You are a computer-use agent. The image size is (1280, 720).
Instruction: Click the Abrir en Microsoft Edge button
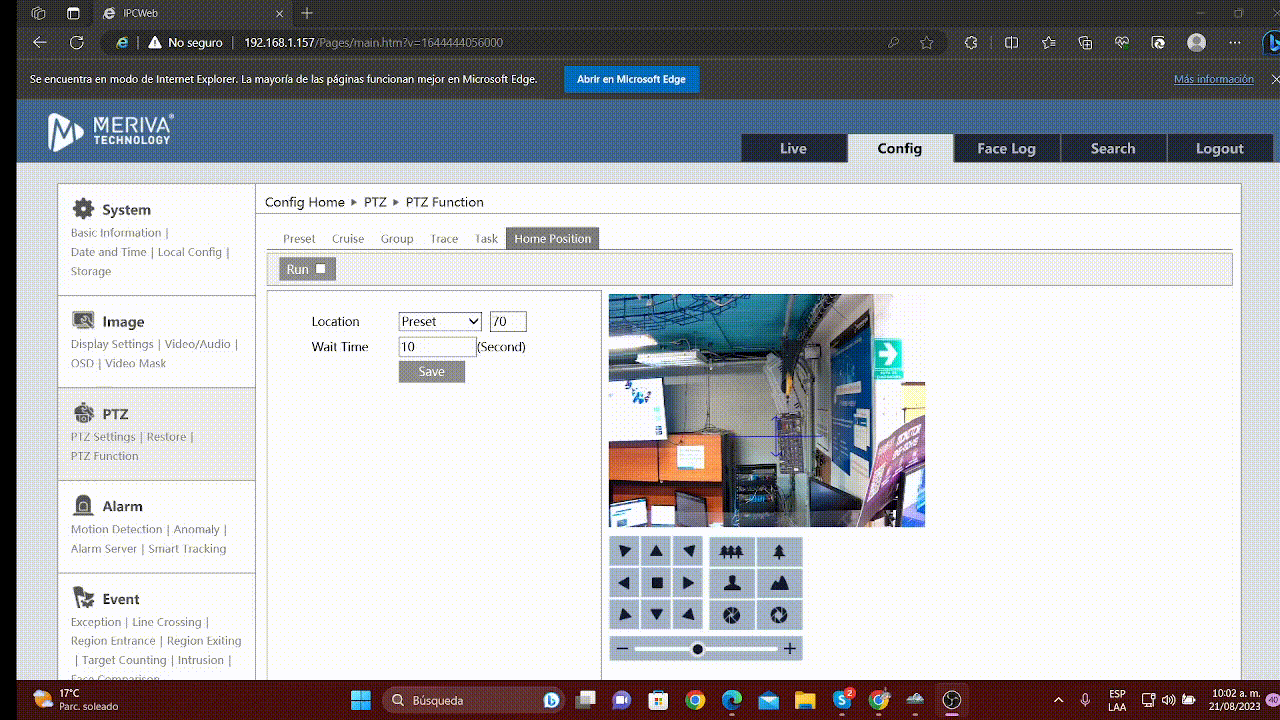coord(631,79)
